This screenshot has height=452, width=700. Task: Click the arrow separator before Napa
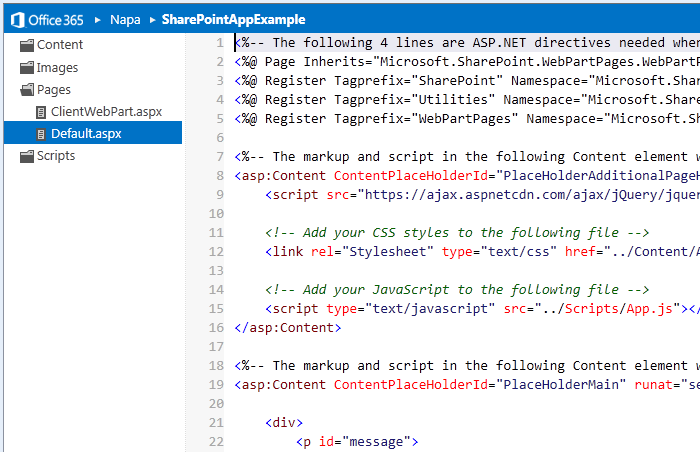(97, 20)
